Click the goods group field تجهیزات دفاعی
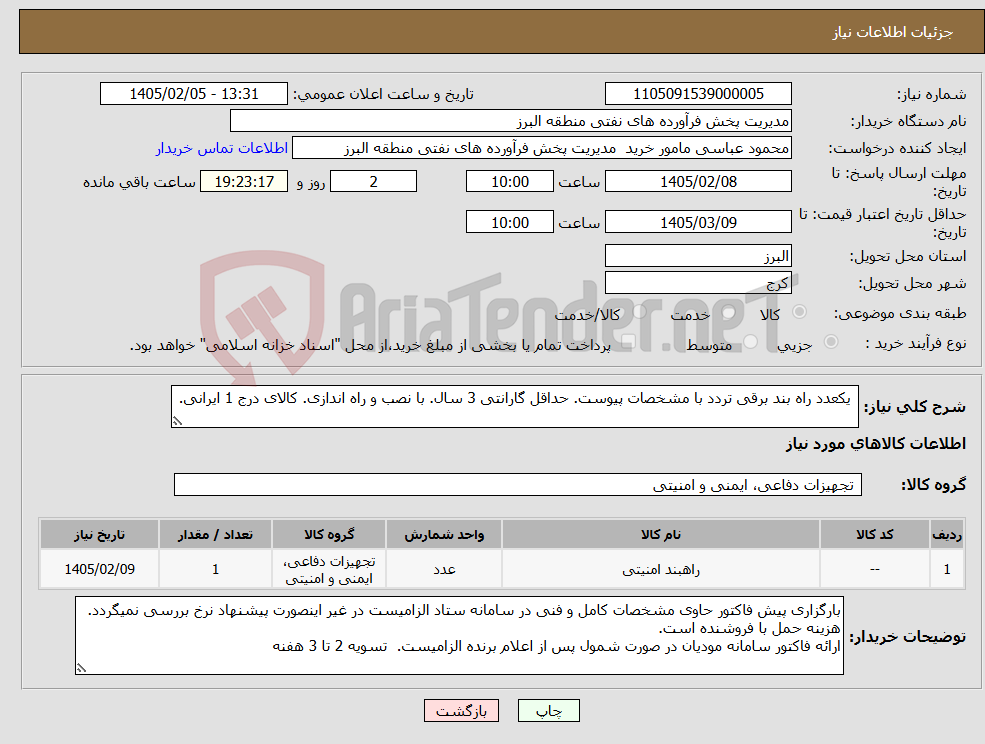 [x=518, y=484]
